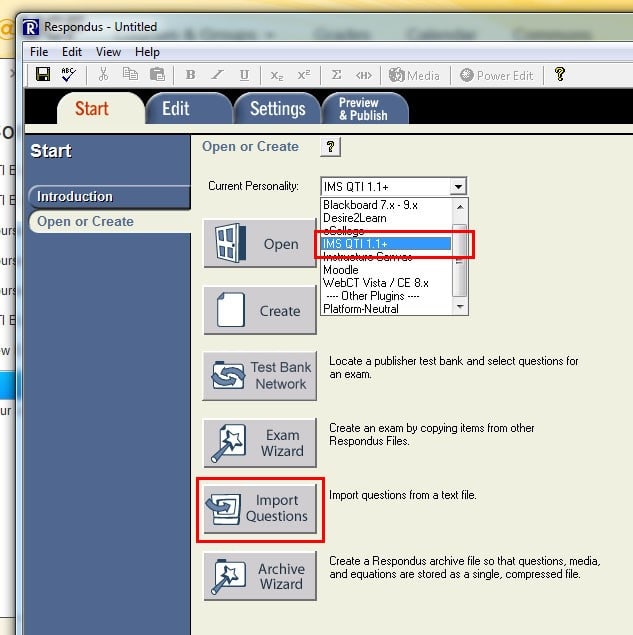
Task: Choose Moodle from personality list
Action: pyautogui.click(x=386, y=270)
